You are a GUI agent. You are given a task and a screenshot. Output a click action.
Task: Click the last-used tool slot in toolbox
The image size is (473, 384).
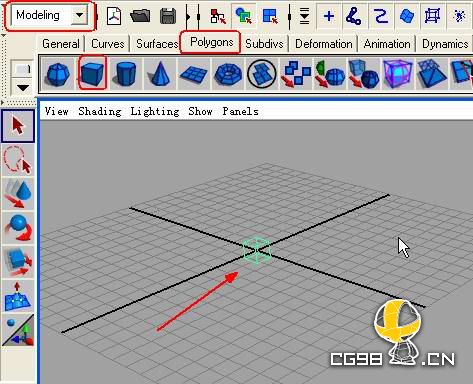(18, 330)
